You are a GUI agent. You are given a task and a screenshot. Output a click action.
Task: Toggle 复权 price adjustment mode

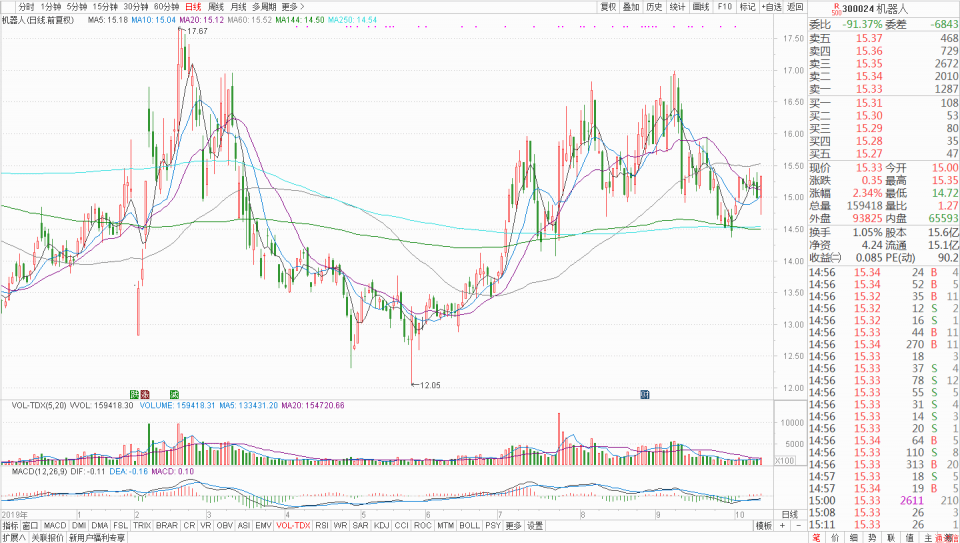pyautogui.click(x=607, y=7)
